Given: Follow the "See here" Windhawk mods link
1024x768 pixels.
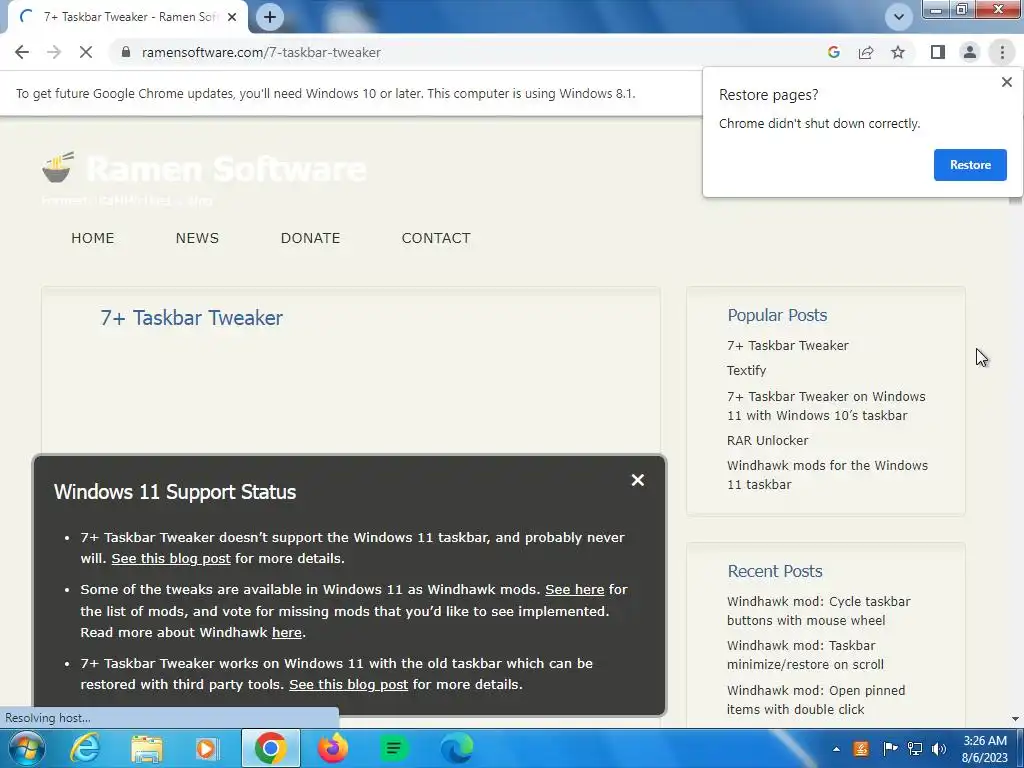Looking at the screenshot, I should coord(575,589).
